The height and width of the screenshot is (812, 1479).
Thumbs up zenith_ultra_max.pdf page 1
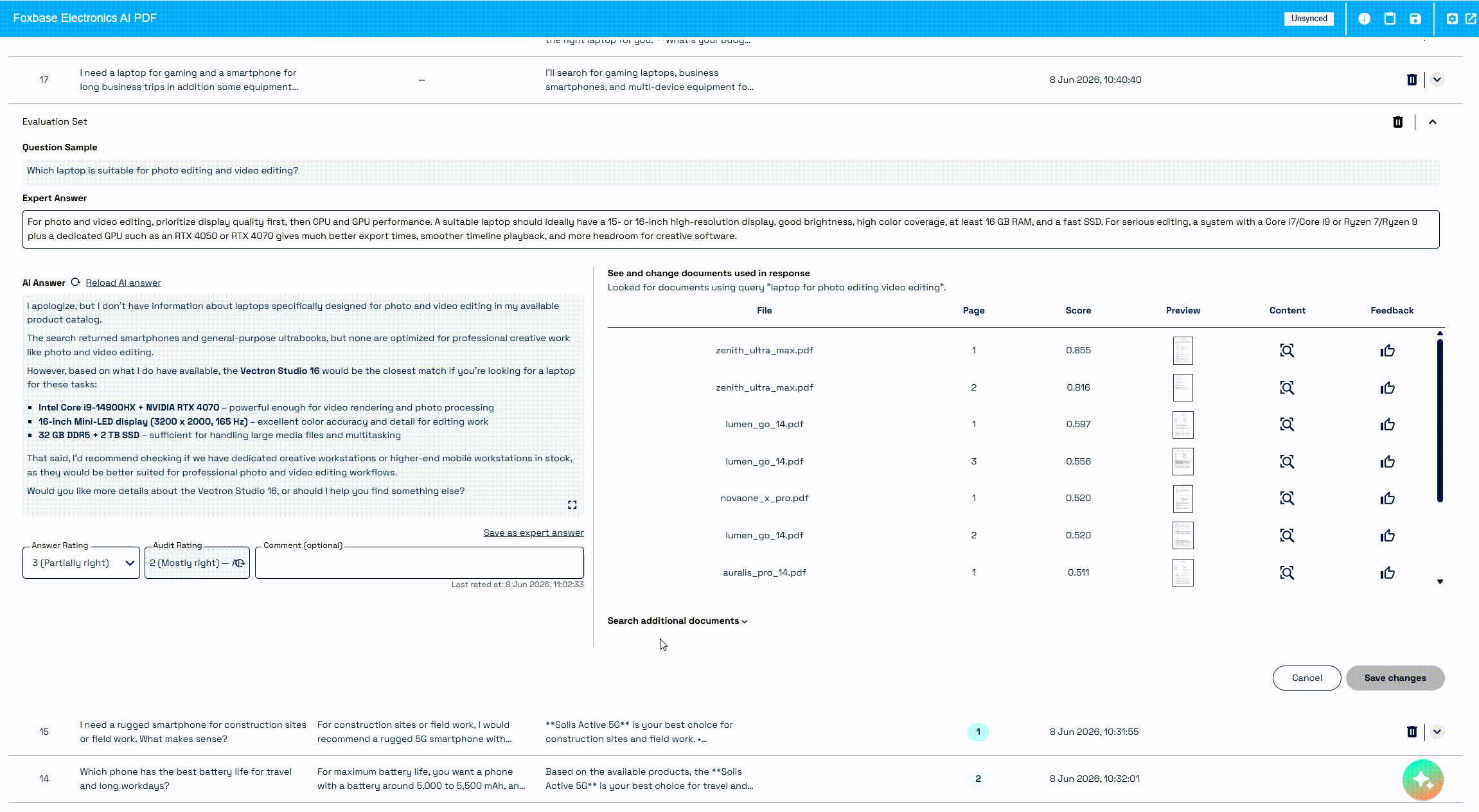coord(1388,350)
